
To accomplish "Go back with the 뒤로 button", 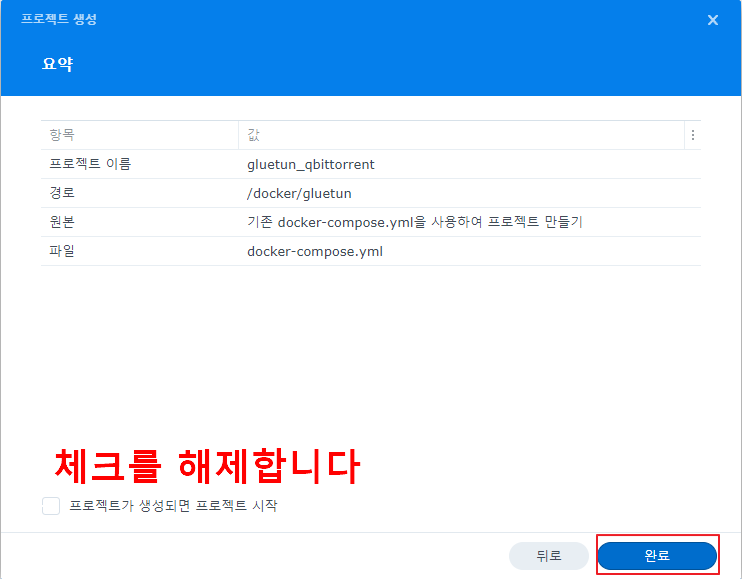I will coord(548,555).
